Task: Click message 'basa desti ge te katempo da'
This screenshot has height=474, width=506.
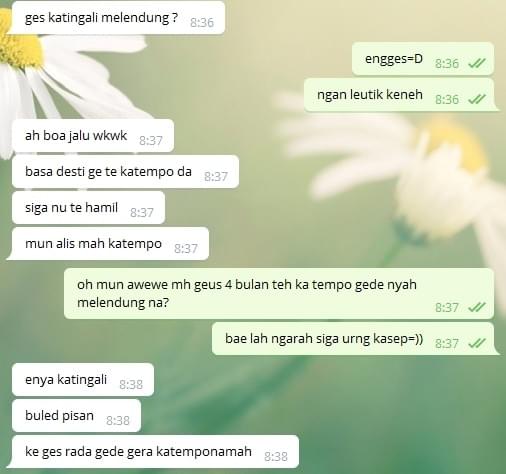Action: [125, 172]
